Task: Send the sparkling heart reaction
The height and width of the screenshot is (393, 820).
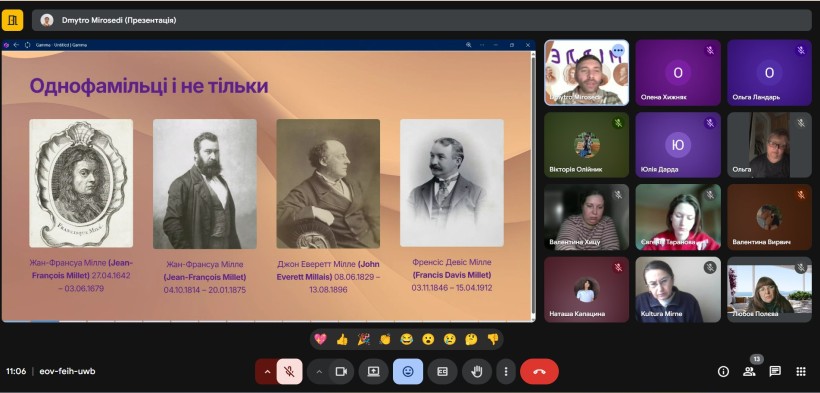Action: click(321, 339)
